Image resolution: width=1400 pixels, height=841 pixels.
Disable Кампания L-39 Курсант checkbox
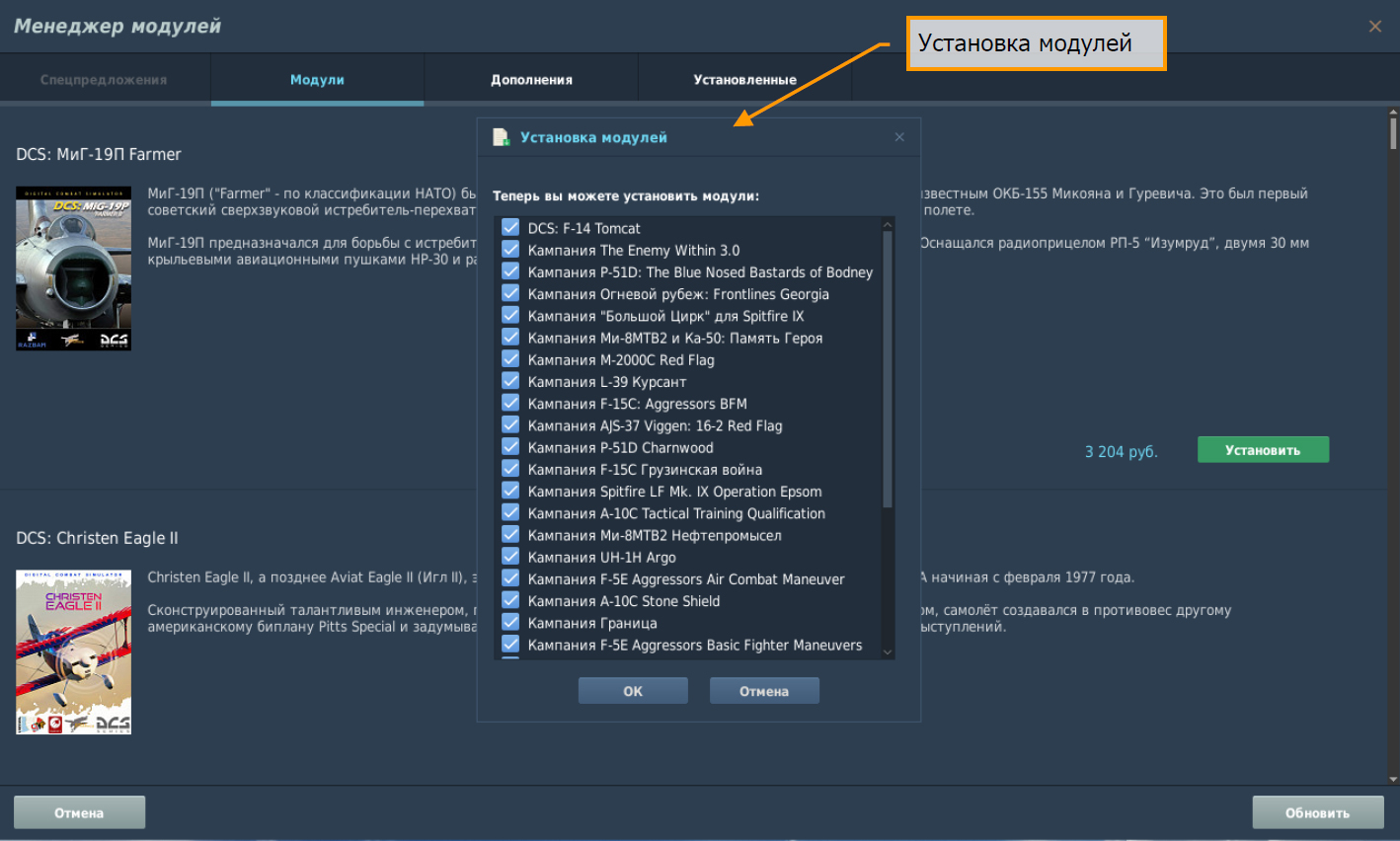[510, 381]
